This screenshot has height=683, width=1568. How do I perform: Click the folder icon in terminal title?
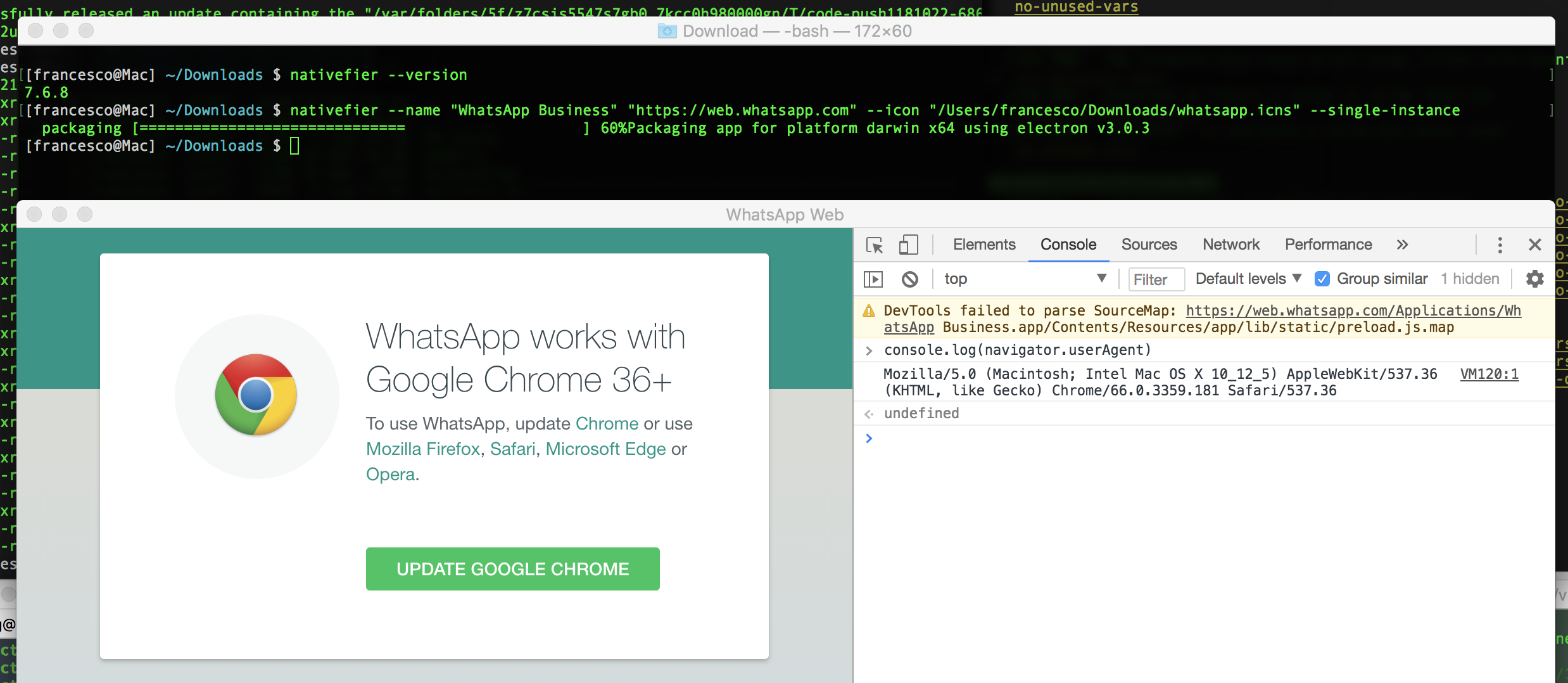pos(667,31)
